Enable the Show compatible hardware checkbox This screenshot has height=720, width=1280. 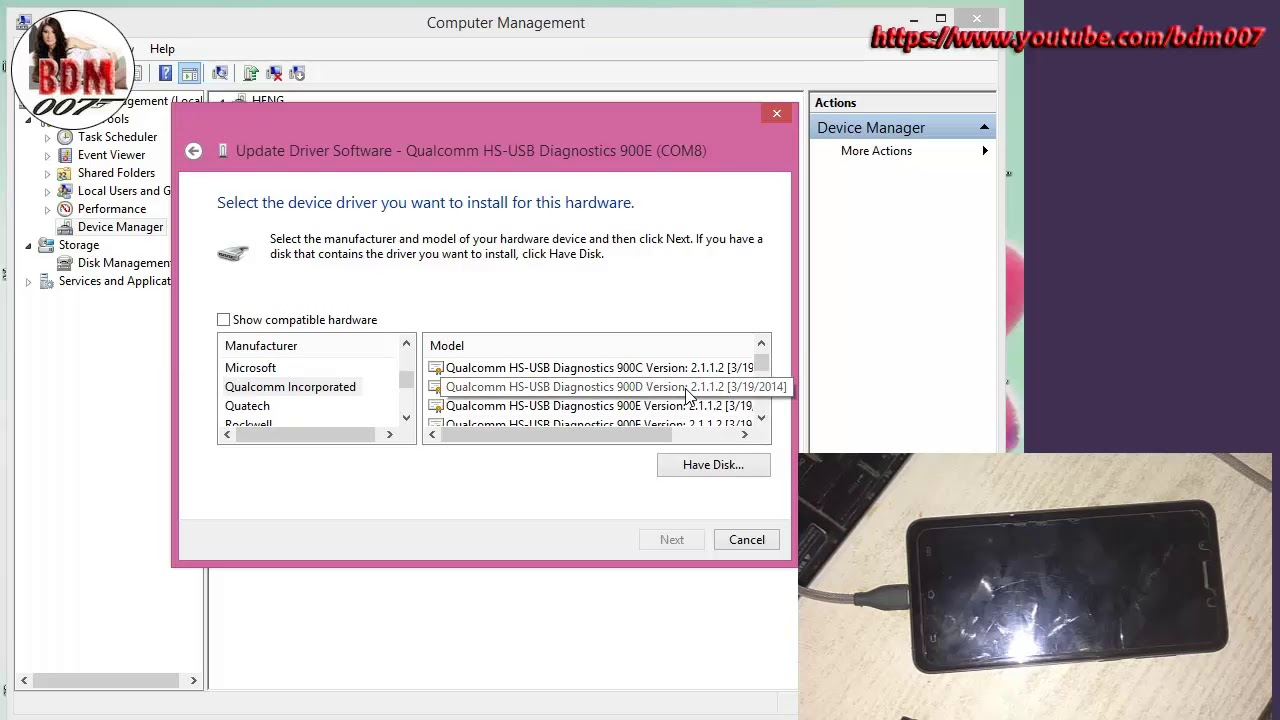(223, 320)
